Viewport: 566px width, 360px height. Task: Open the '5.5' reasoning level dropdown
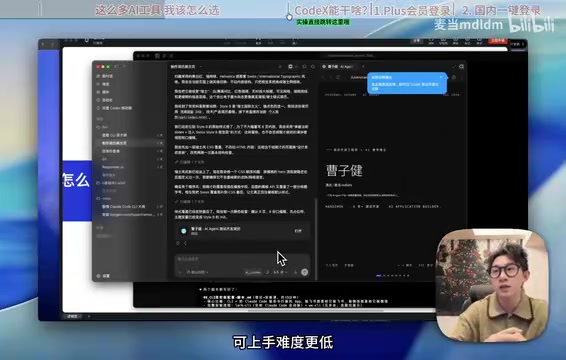(280, 272)
